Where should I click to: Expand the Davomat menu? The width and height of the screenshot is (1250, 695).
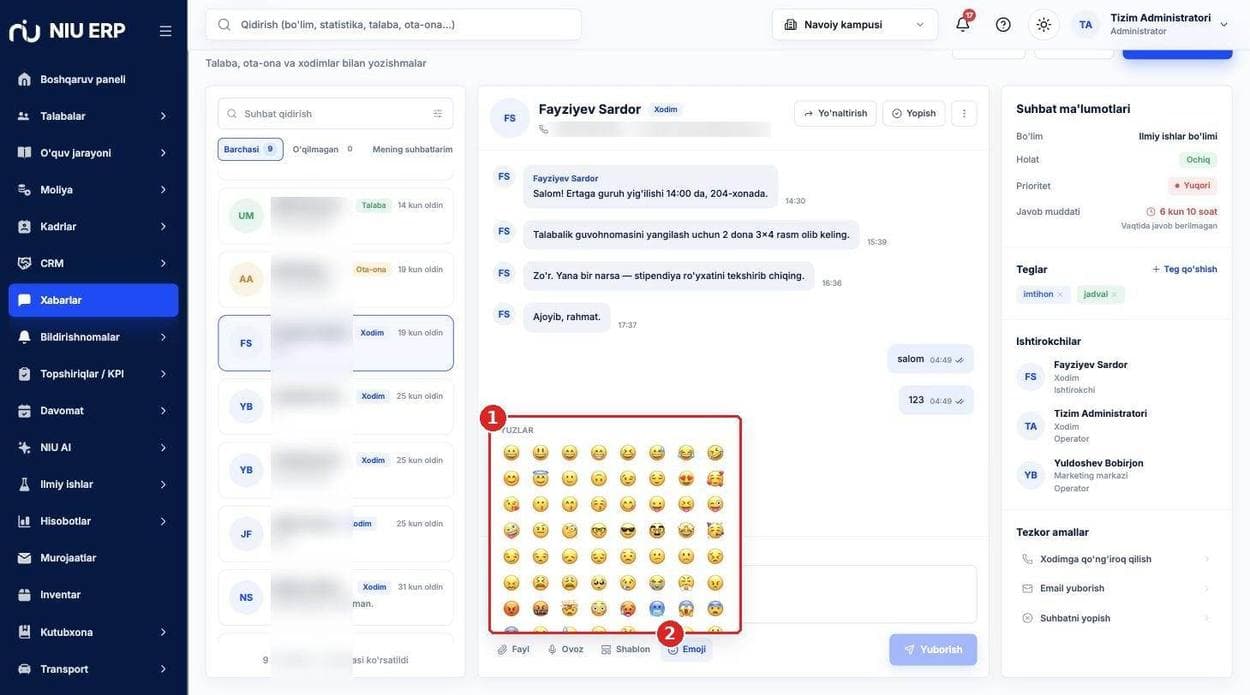[93, 411]
